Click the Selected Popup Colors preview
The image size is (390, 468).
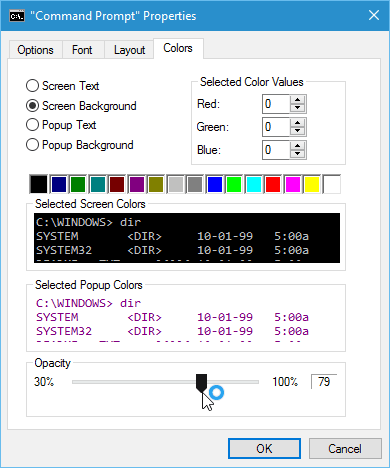click(187, 319)
